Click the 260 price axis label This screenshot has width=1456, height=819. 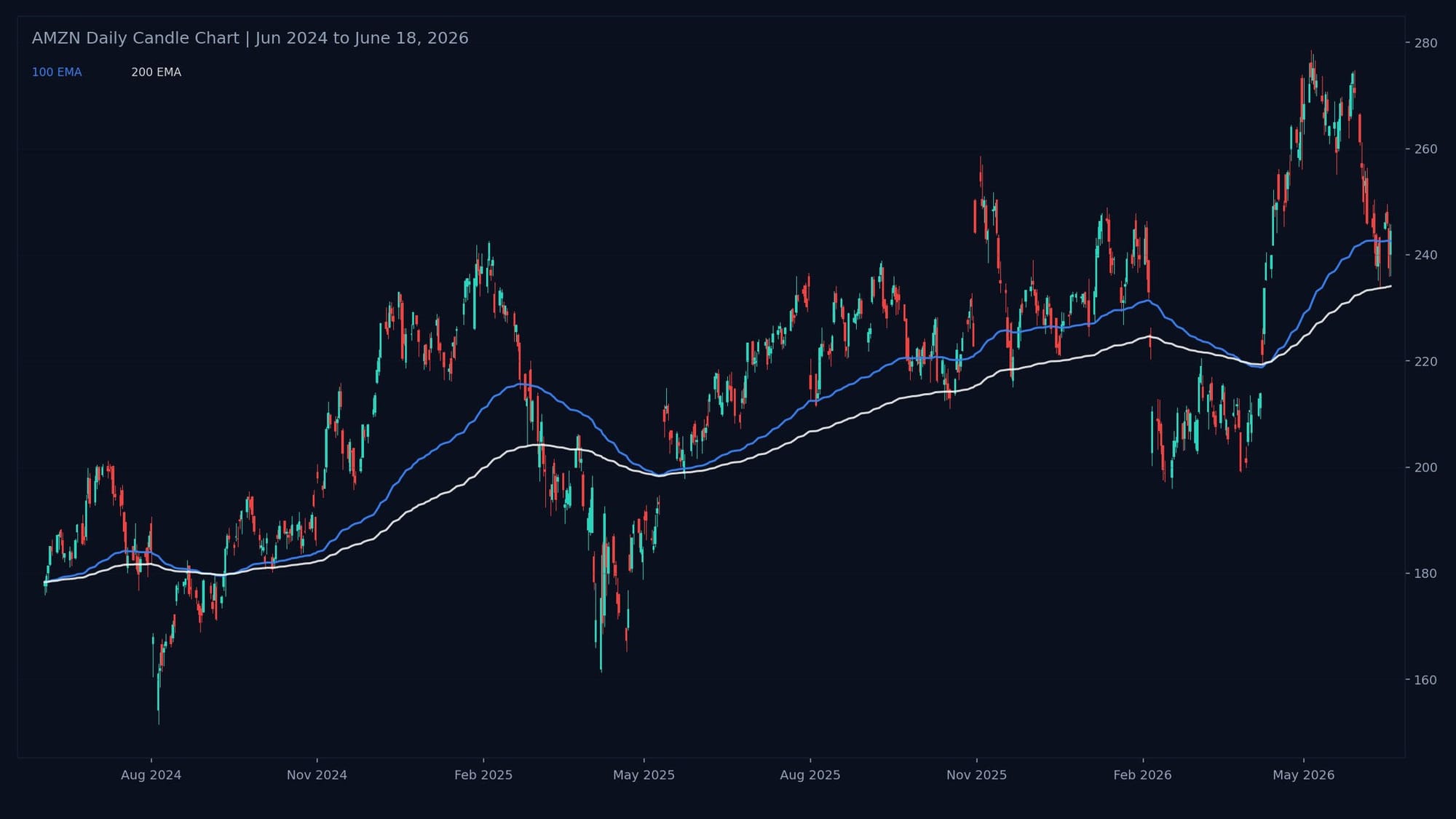(x=1425, y=149)
